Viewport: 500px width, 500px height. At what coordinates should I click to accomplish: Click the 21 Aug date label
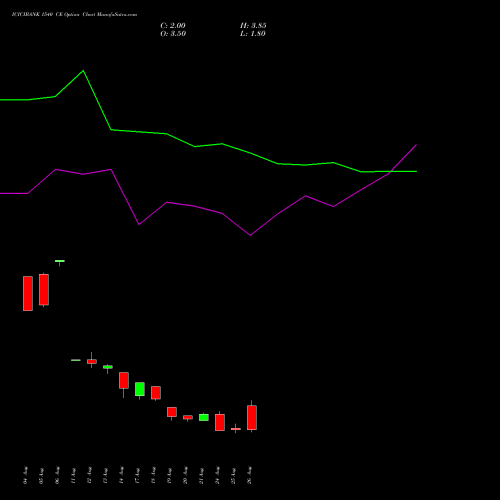pos(202,475)
